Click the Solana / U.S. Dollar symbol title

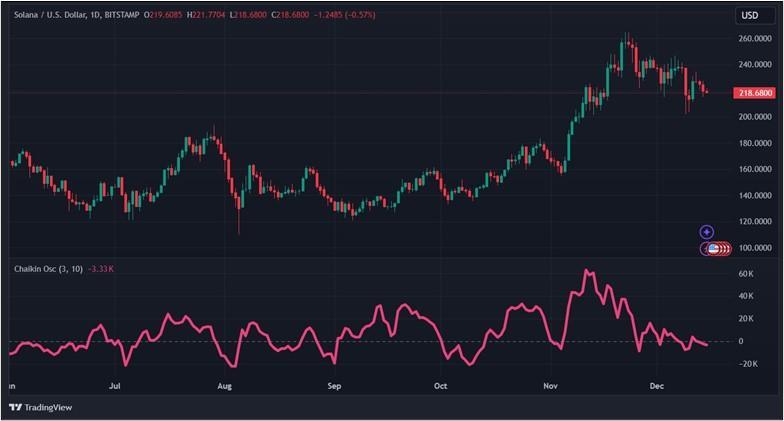click(50, 15)
